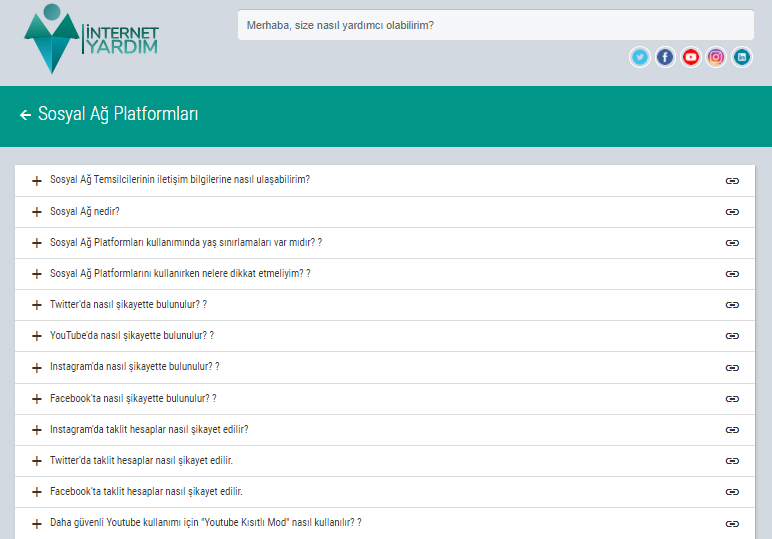Image resolution: width=772 pixels, height=539 pixels.
Task: Go back using arrow beside Sosyal Ağ Platformları
Action: click(x=25, y=115)
